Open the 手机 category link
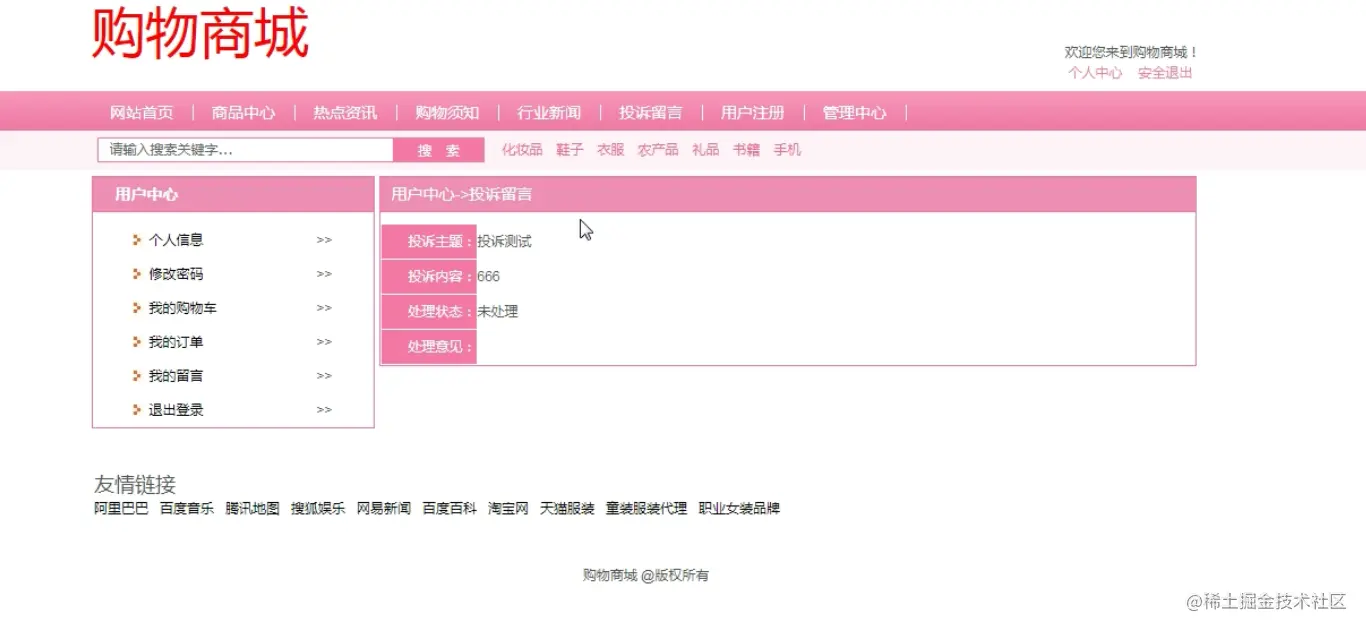This screenshot has width=1366, height=631. click(x=788, y=150)
